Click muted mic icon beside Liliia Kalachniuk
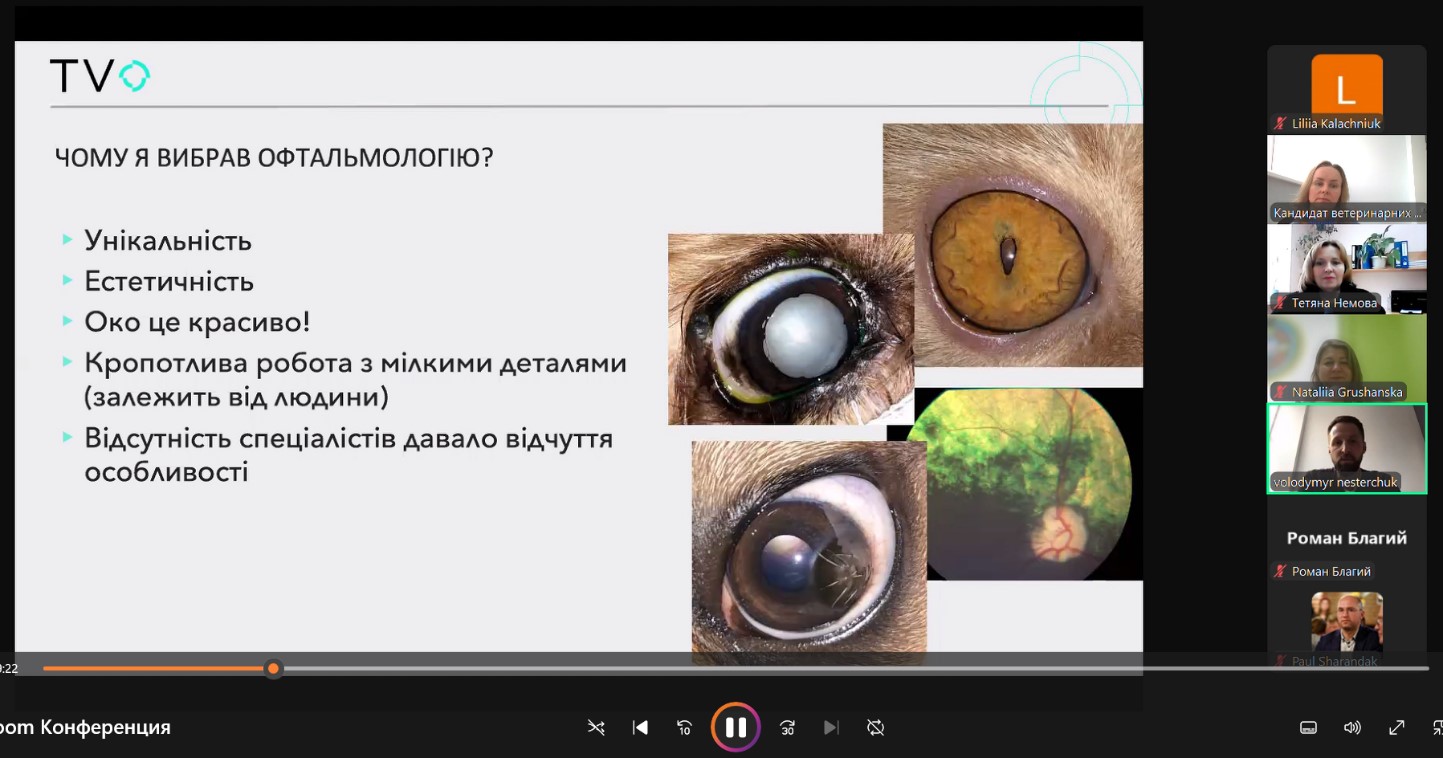This screenshot has height=758, width=1443. (x=1279, y=123)
